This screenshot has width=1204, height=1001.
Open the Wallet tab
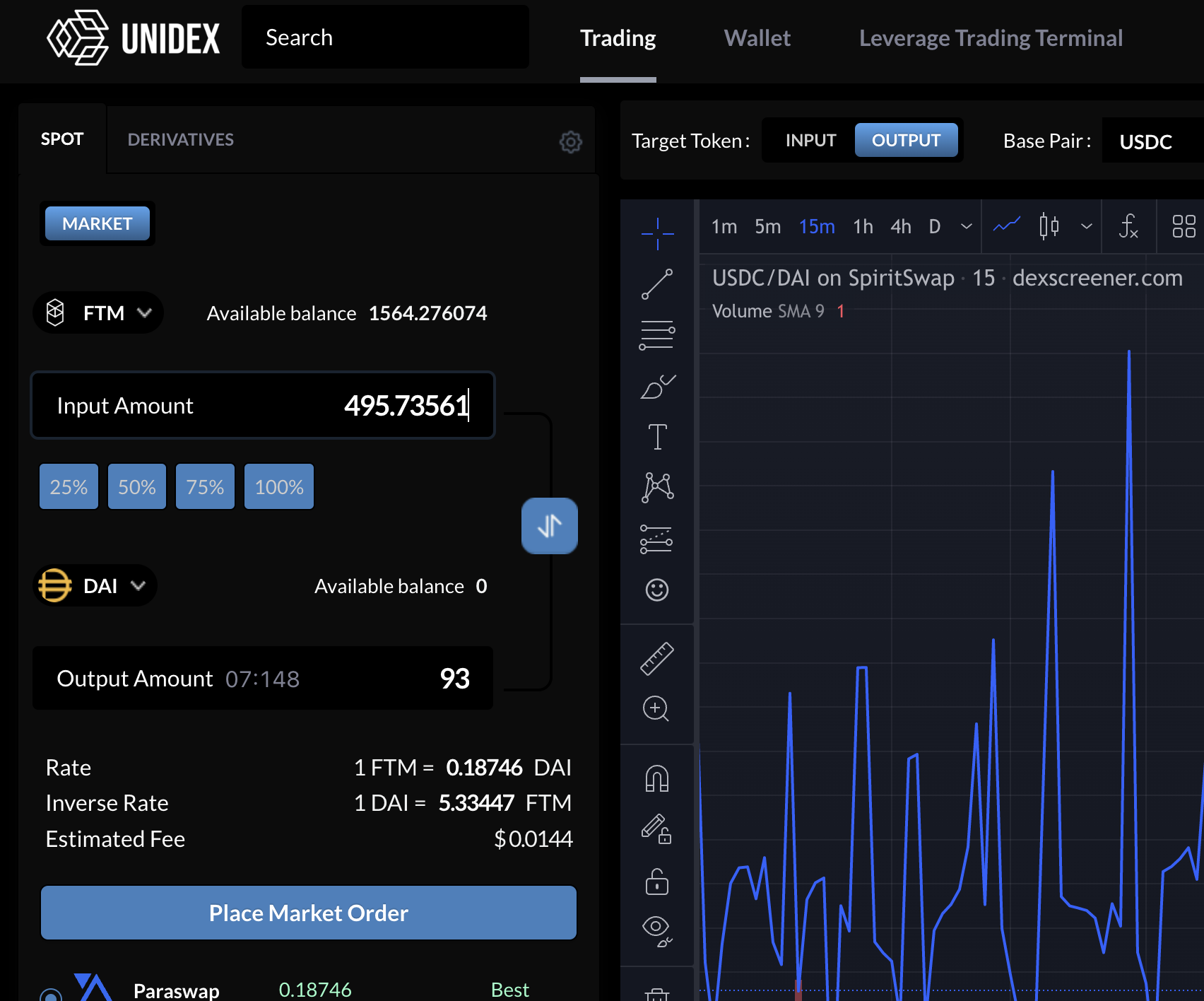[x=757, y=38]
